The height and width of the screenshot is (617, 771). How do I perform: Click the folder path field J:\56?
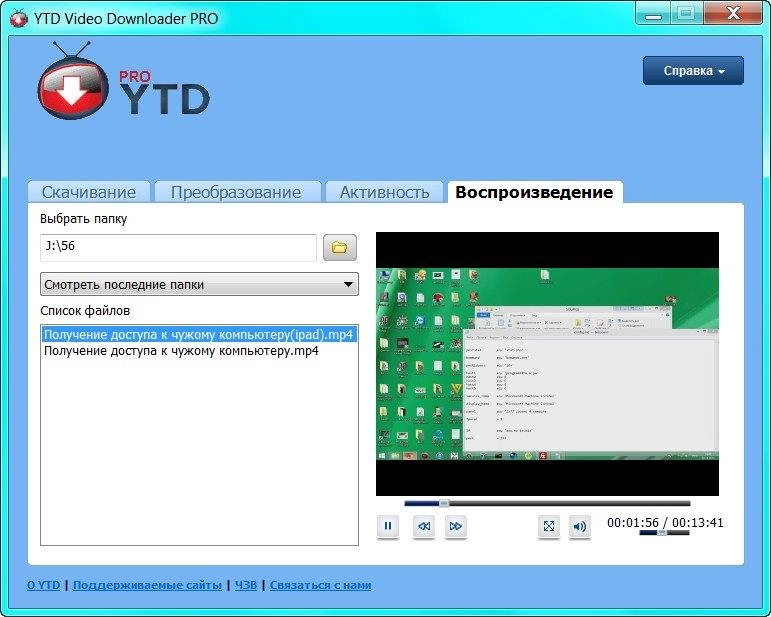click(x=178, y=247)
